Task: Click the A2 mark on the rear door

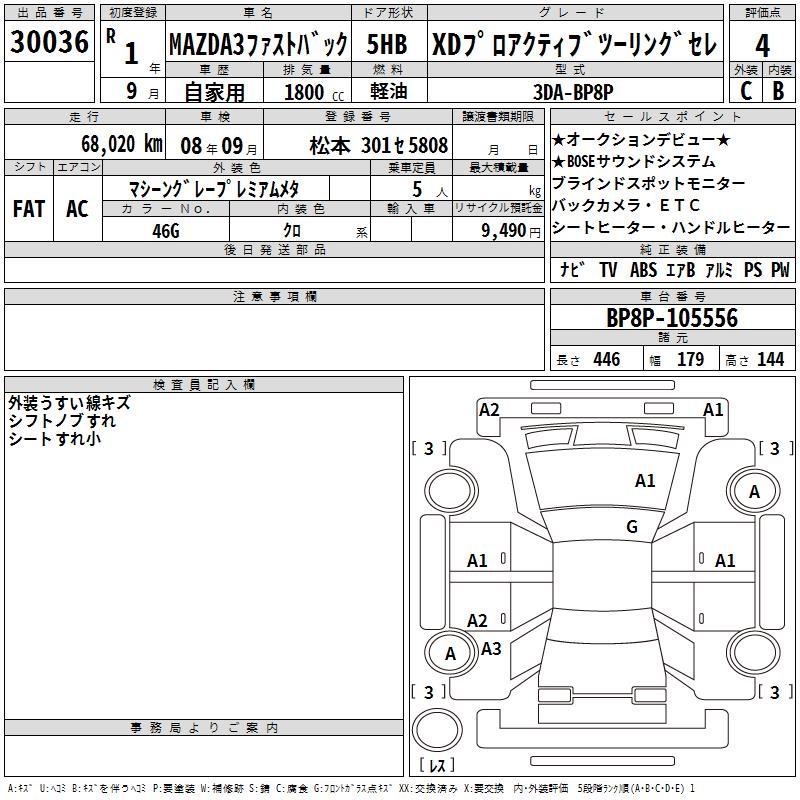Action: [x=477, y=621]
